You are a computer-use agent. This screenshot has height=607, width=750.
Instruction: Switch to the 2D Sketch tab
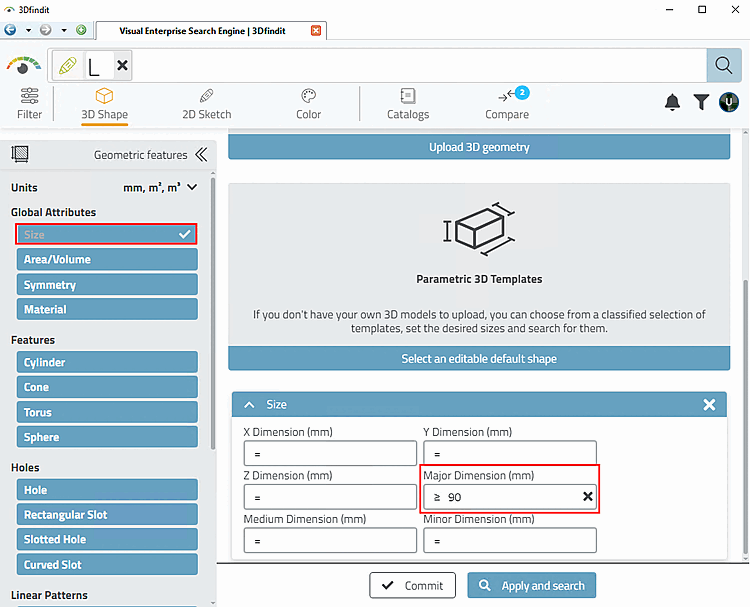pos(207,103)
